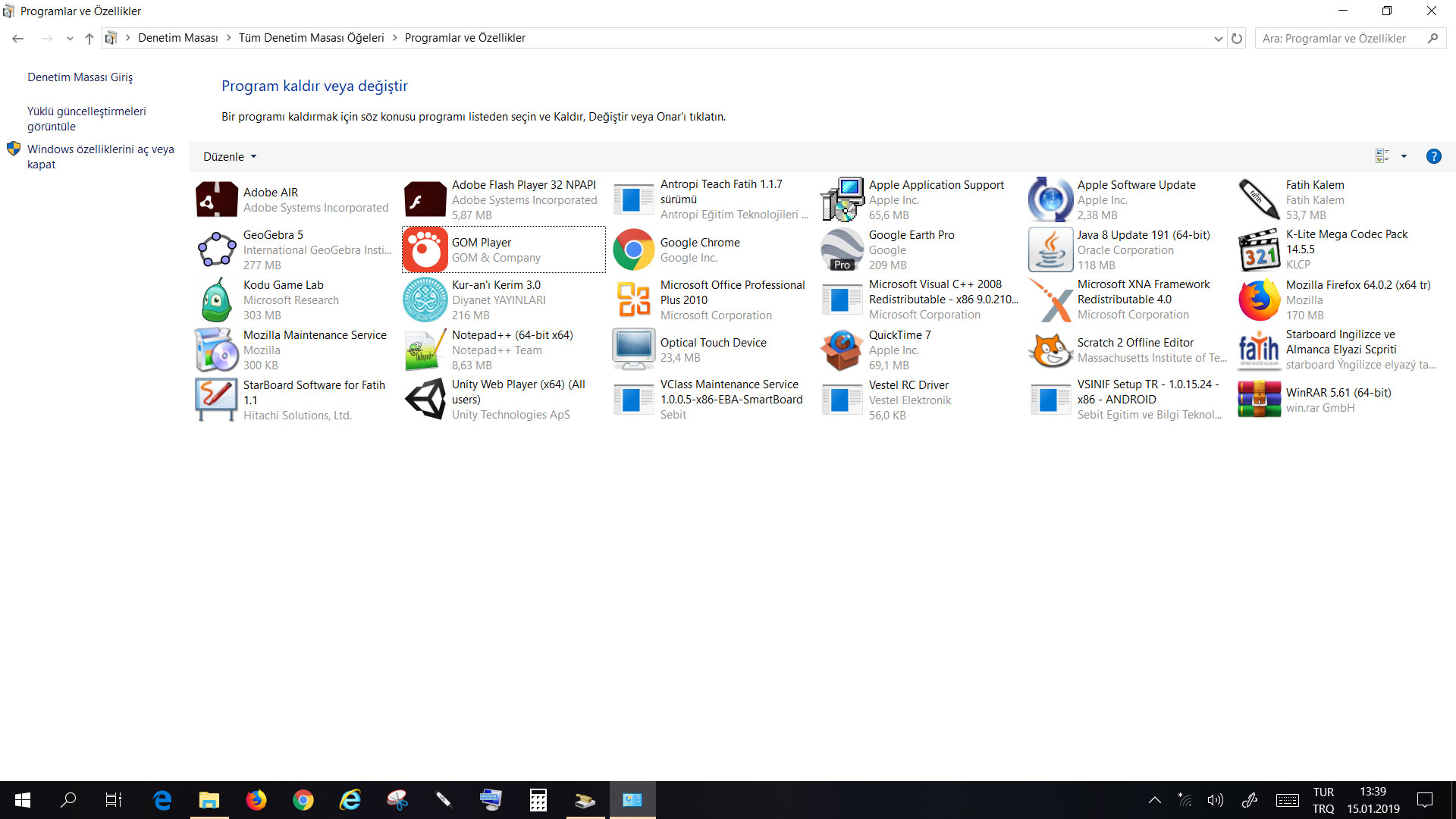
Task: Open the Windows Start menu
Action: coord(23,800)
